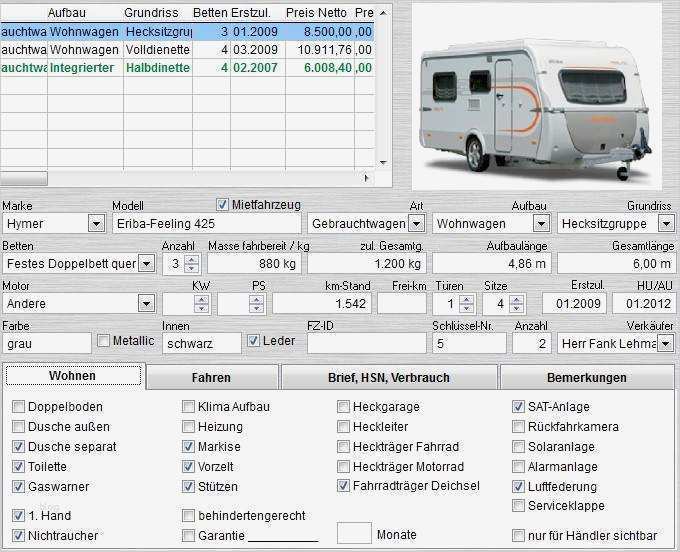The image size is (680, 552).
Task: Switch to the Wohnen tab
Action: tap(73, 376)
